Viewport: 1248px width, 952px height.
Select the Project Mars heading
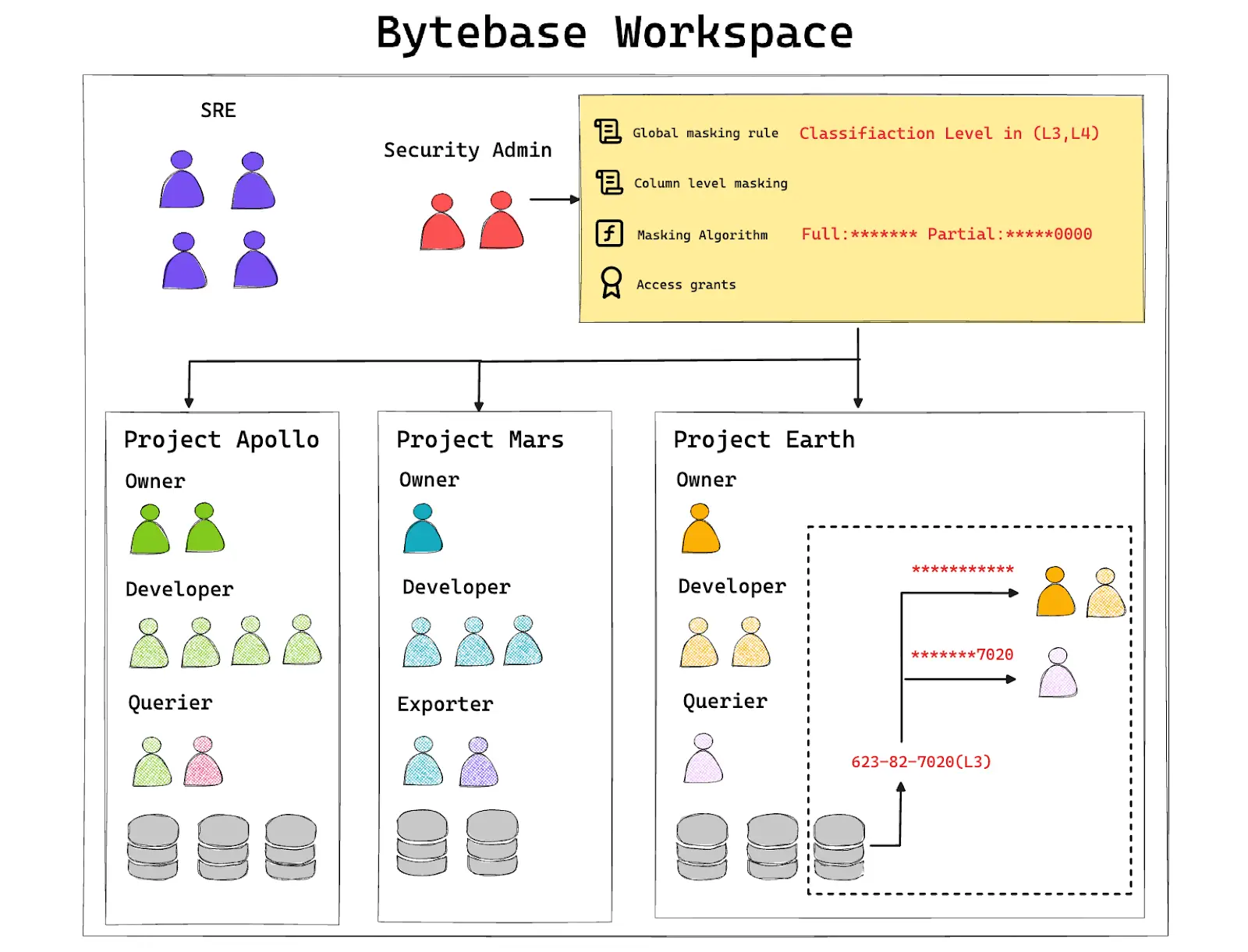(x=480, y=440)
